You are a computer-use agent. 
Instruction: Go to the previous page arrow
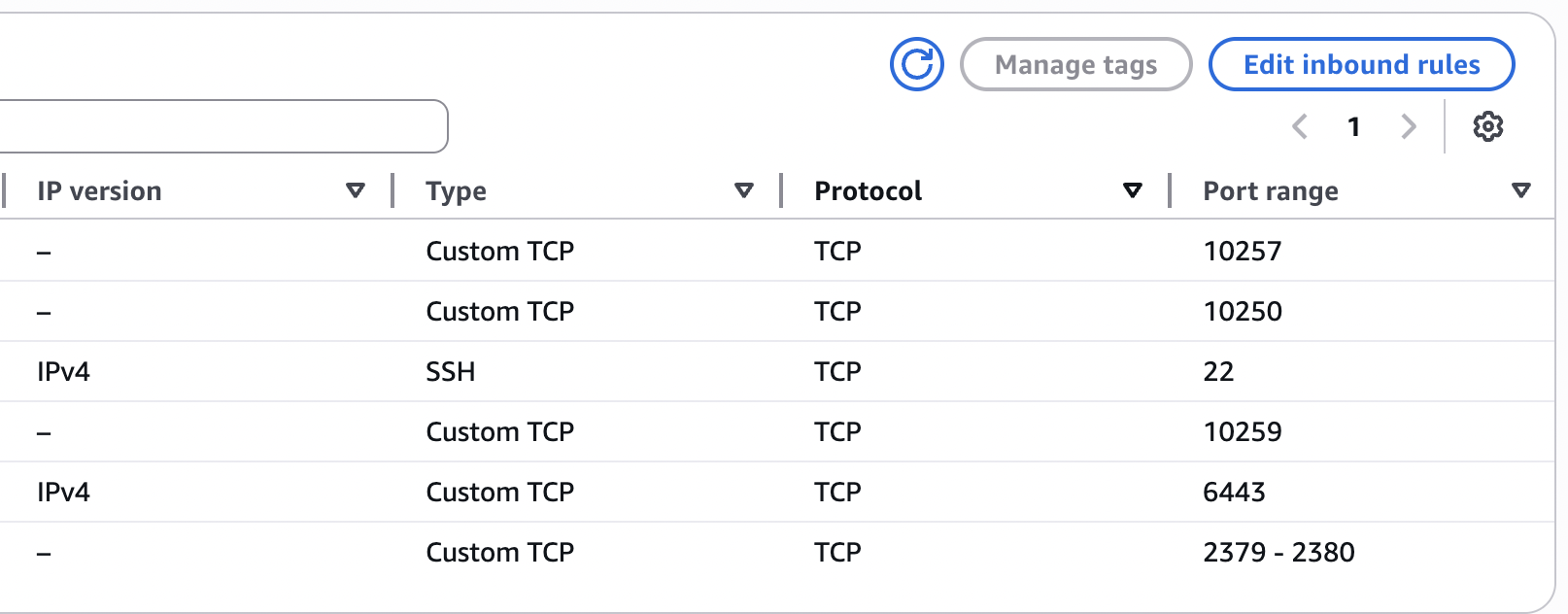[x=1300, y=126]
